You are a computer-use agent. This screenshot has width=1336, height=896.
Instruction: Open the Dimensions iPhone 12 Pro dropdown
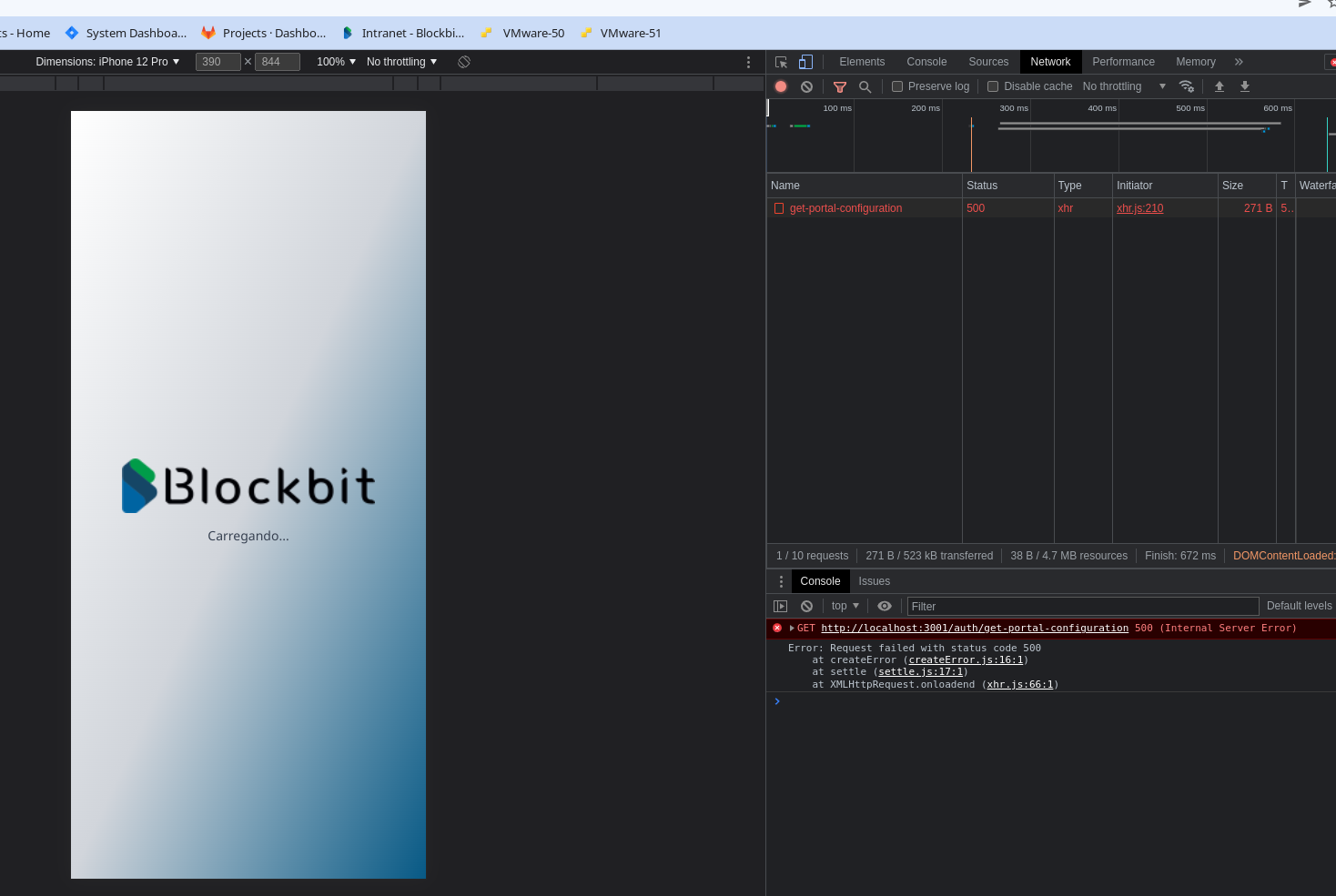point(107,62)
